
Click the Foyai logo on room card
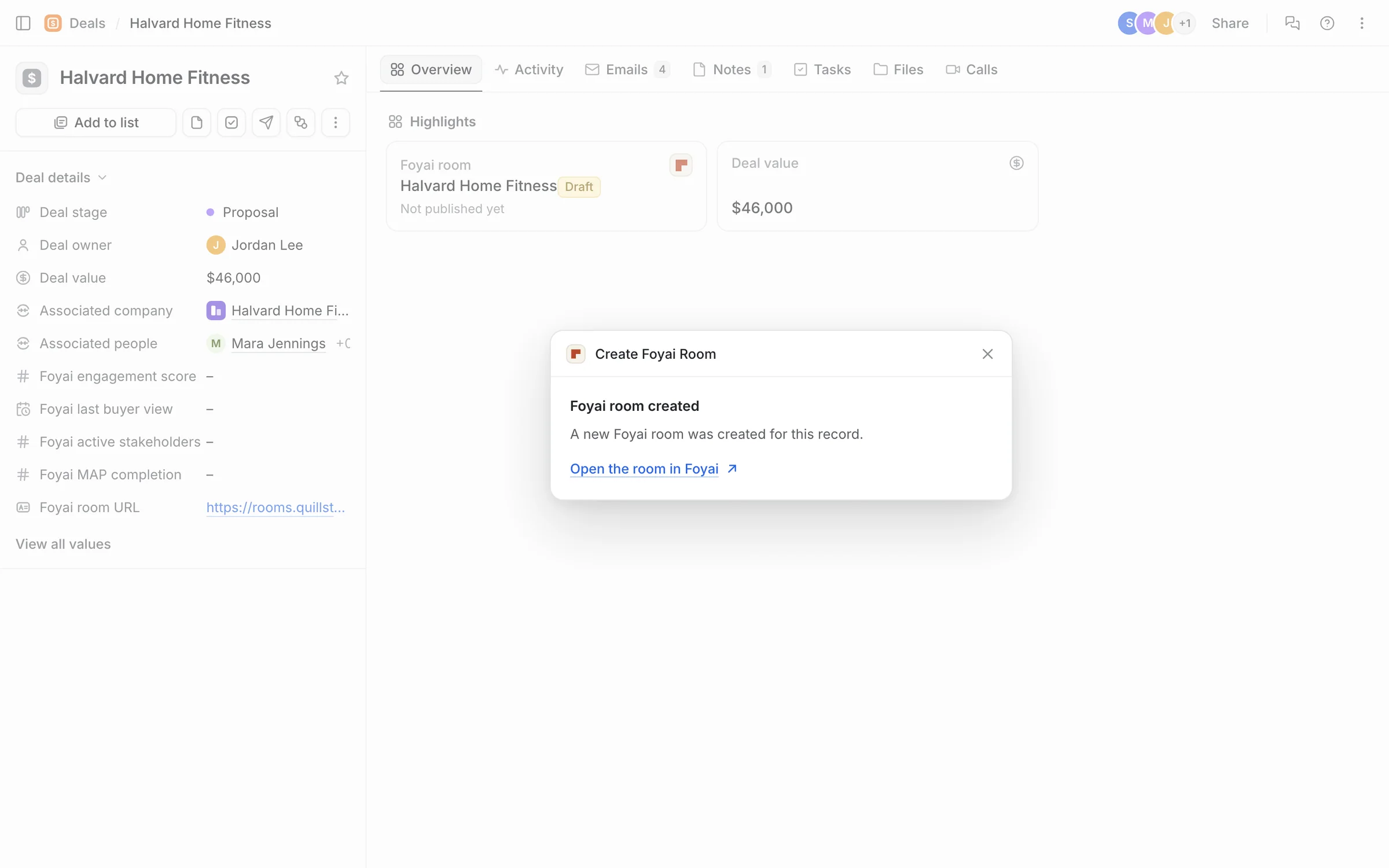(681, 165)
